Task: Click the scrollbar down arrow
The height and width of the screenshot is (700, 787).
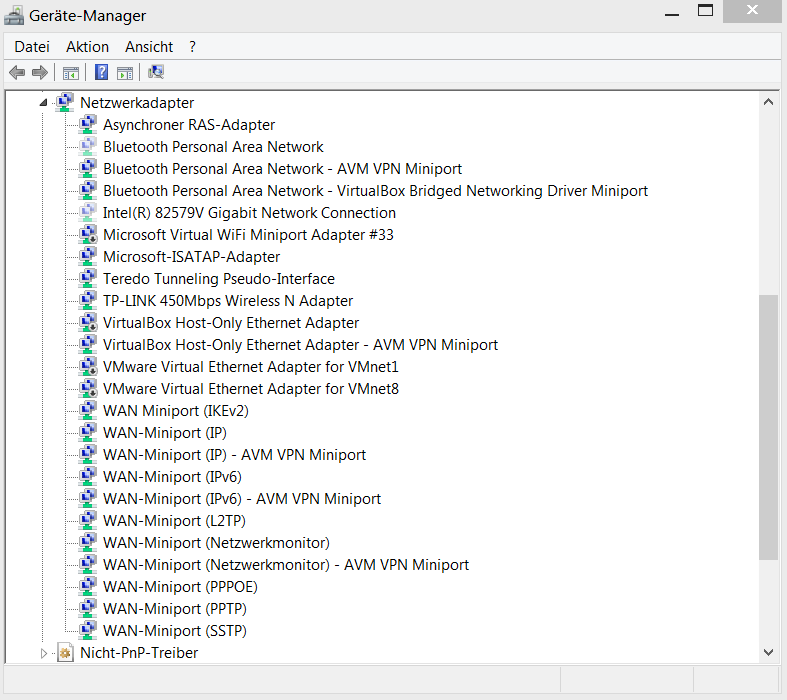Action: pyautogui.click(x=768, y=652)
